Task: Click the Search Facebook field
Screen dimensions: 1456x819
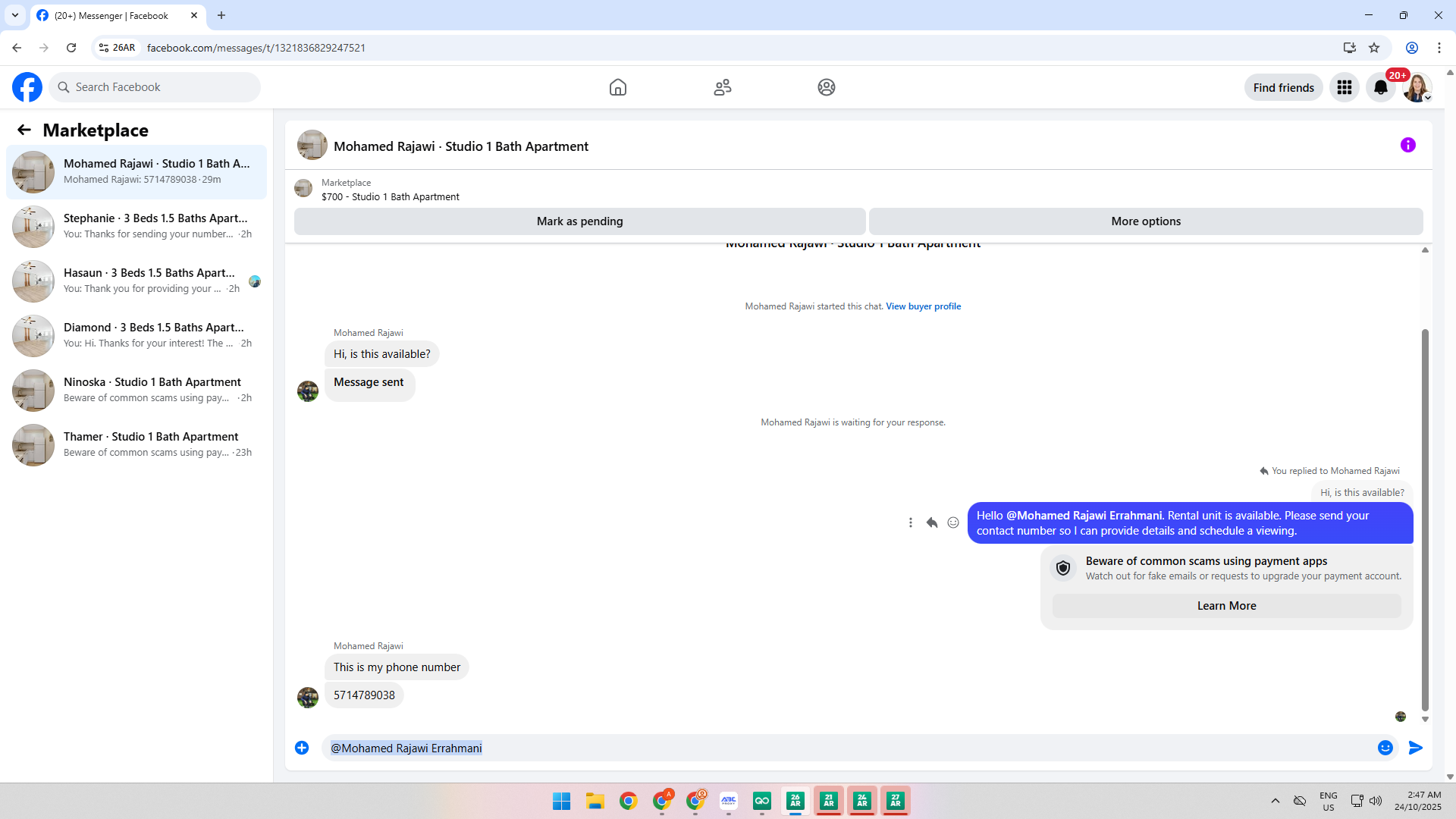Action: 155,87
